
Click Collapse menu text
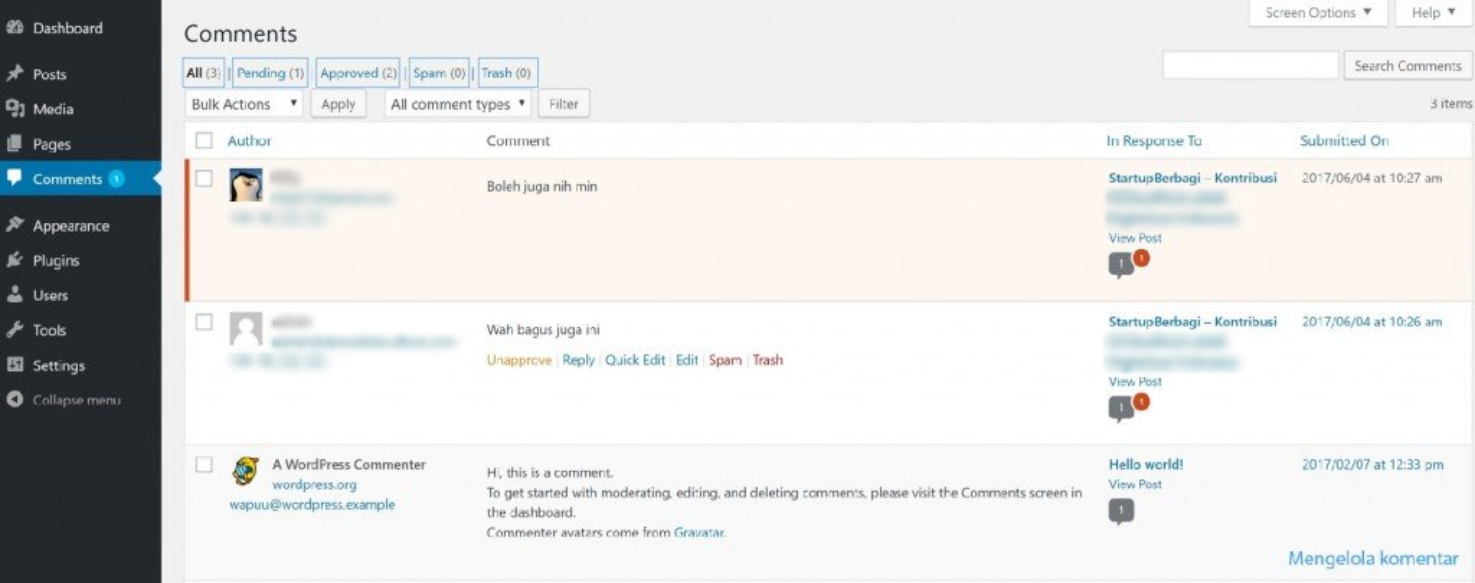point(77,400)
